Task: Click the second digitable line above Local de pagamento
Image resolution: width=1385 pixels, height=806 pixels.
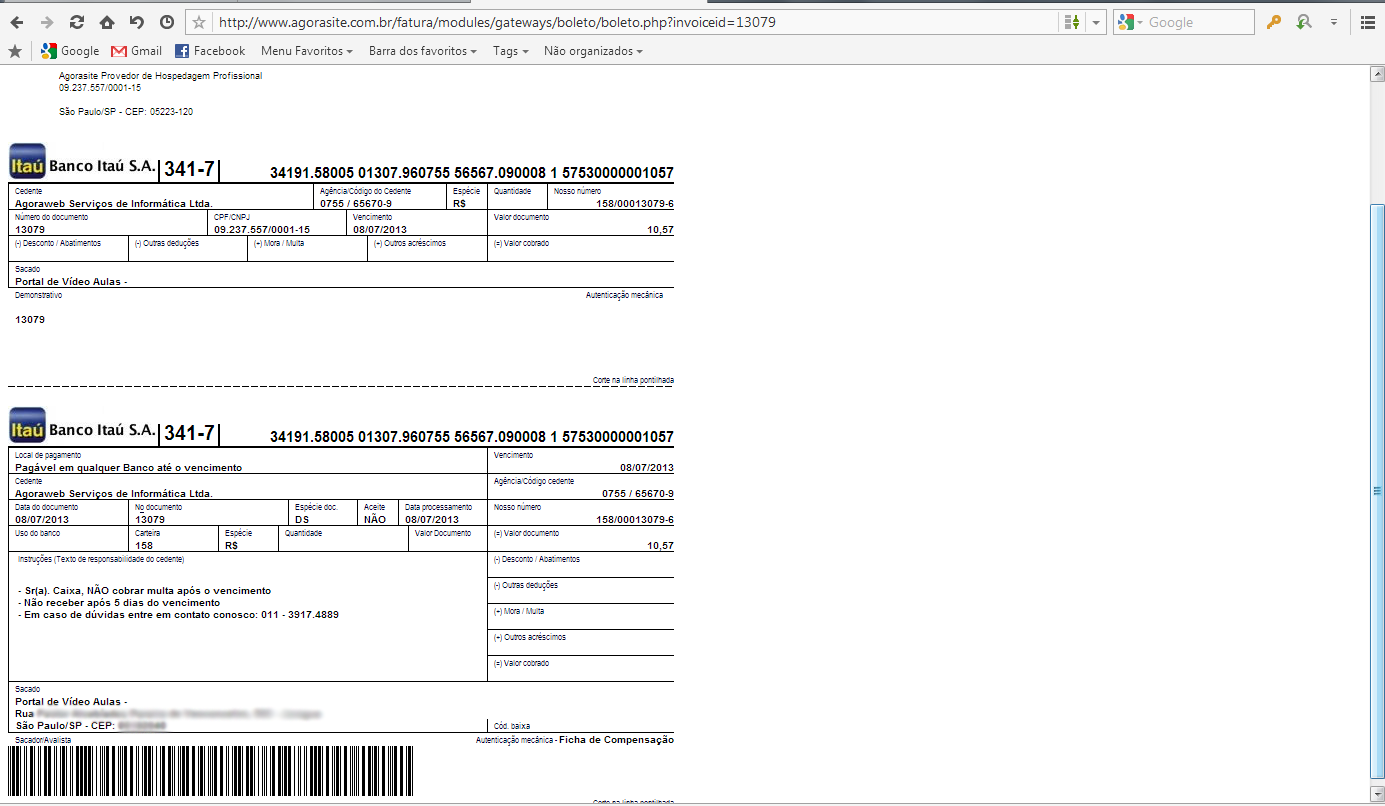Action: (472, 437)
